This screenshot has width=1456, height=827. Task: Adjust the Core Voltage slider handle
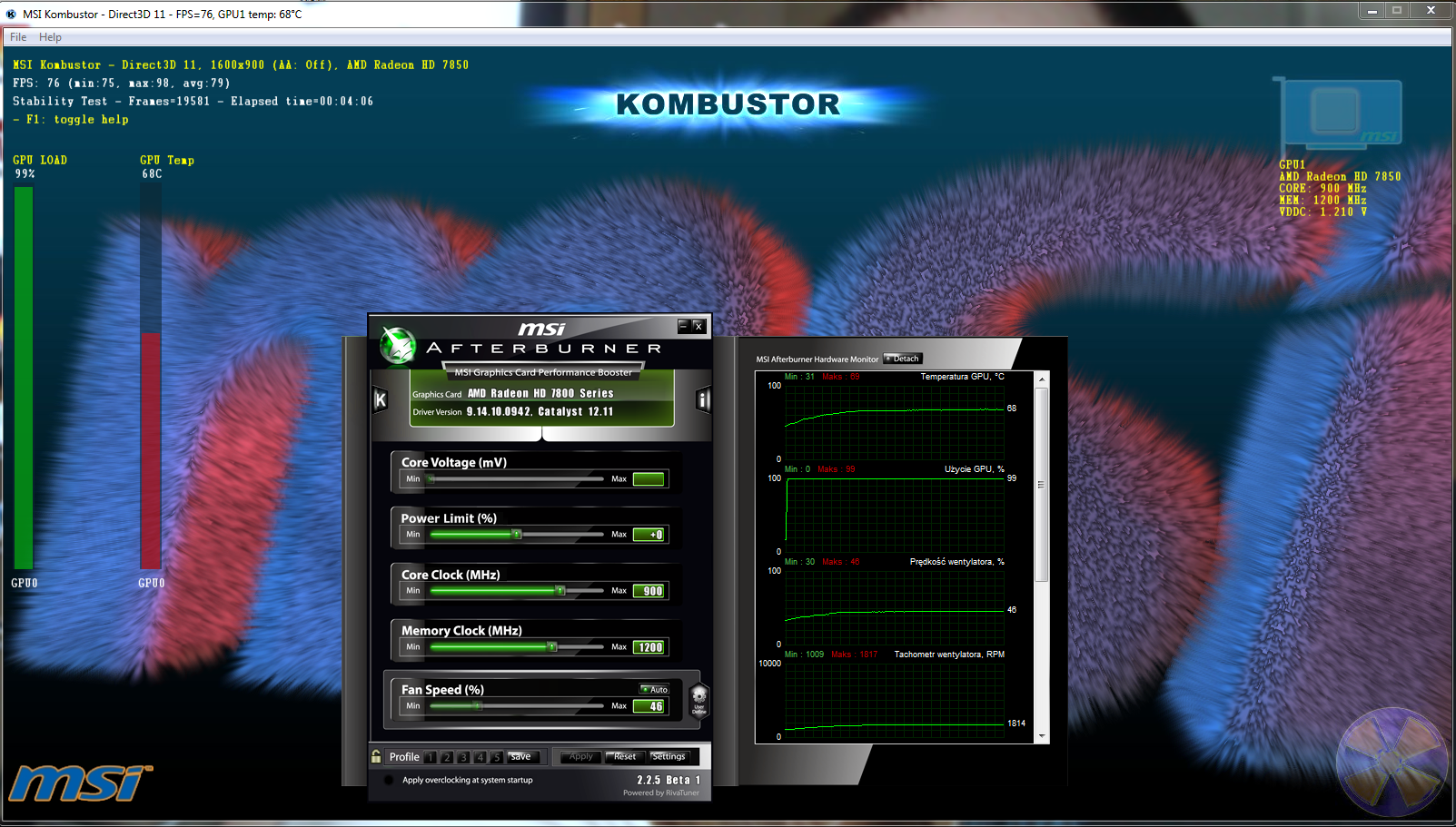pyautogui.click(x=431, y=478)
